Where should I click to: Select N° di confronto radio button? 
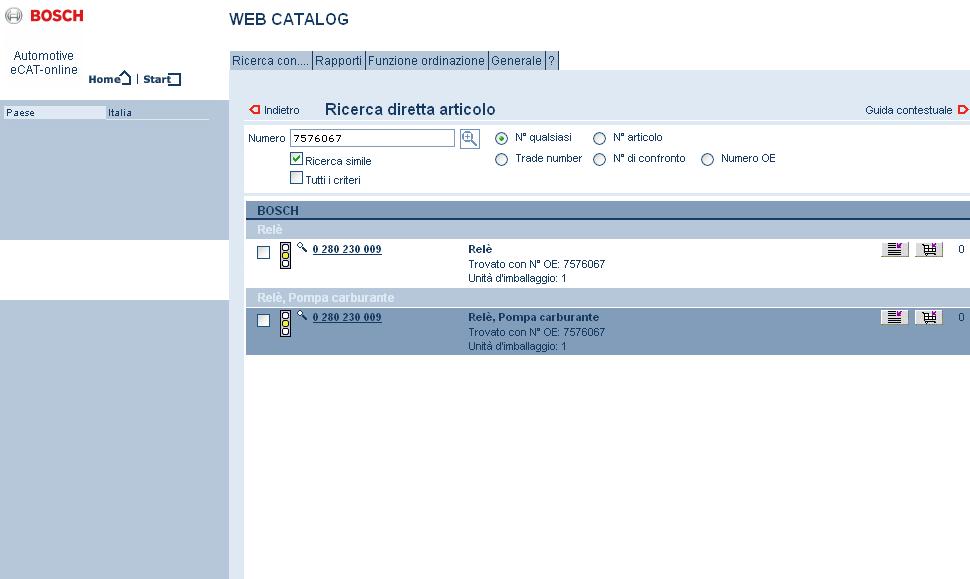point(599,160)
